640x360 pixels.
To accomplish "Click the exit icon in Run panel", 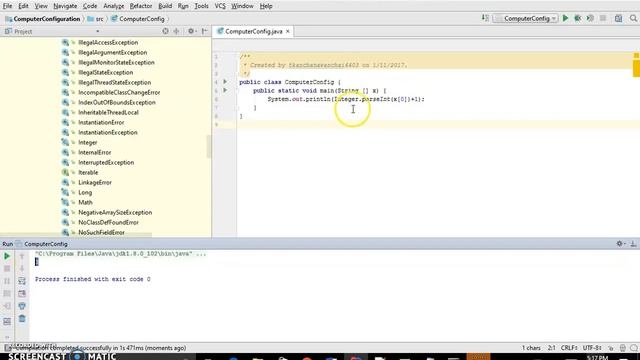I will pos(7,306).
